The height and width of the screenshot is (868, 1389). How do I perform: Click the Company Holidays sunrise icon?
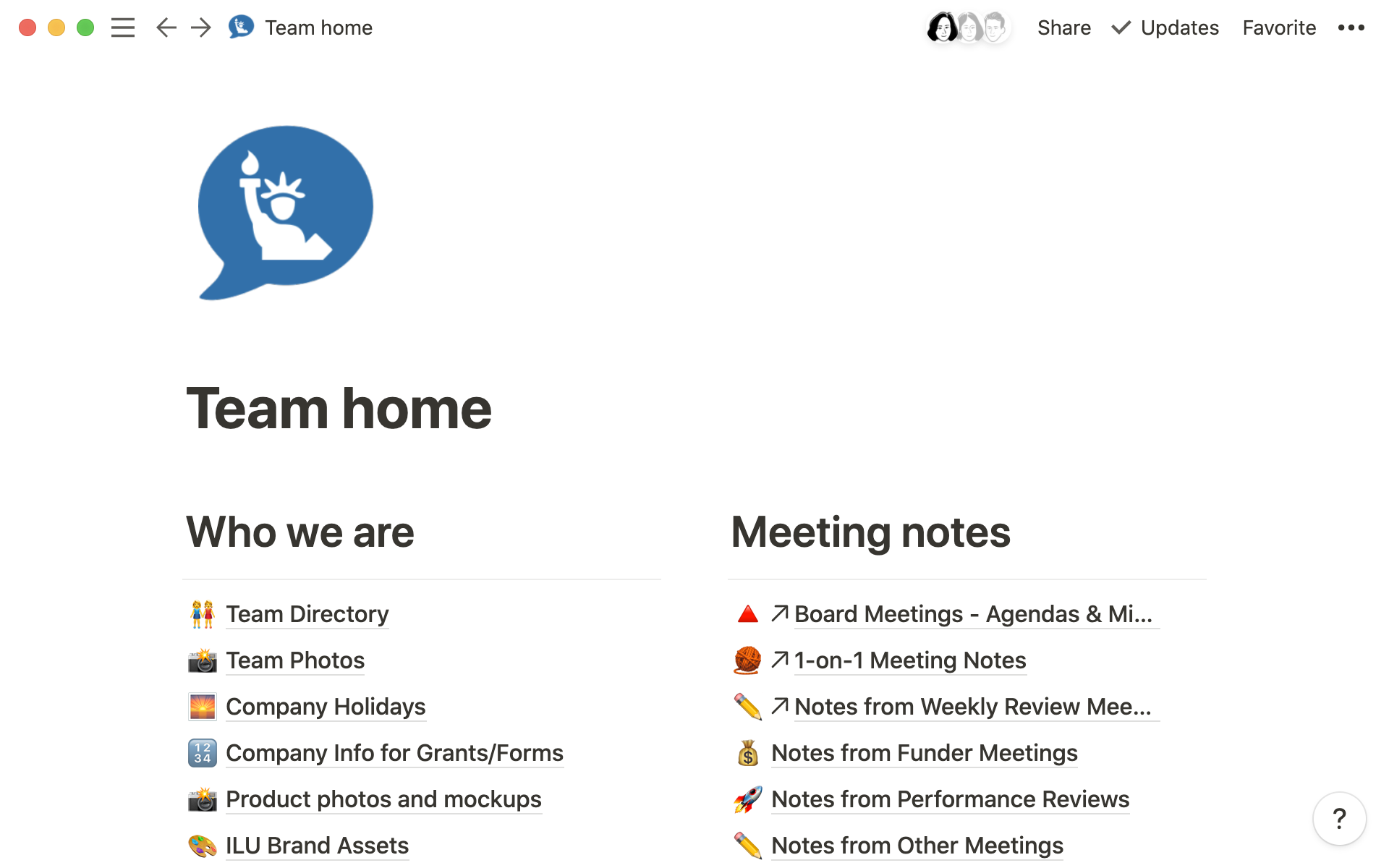tap(203, 707)
